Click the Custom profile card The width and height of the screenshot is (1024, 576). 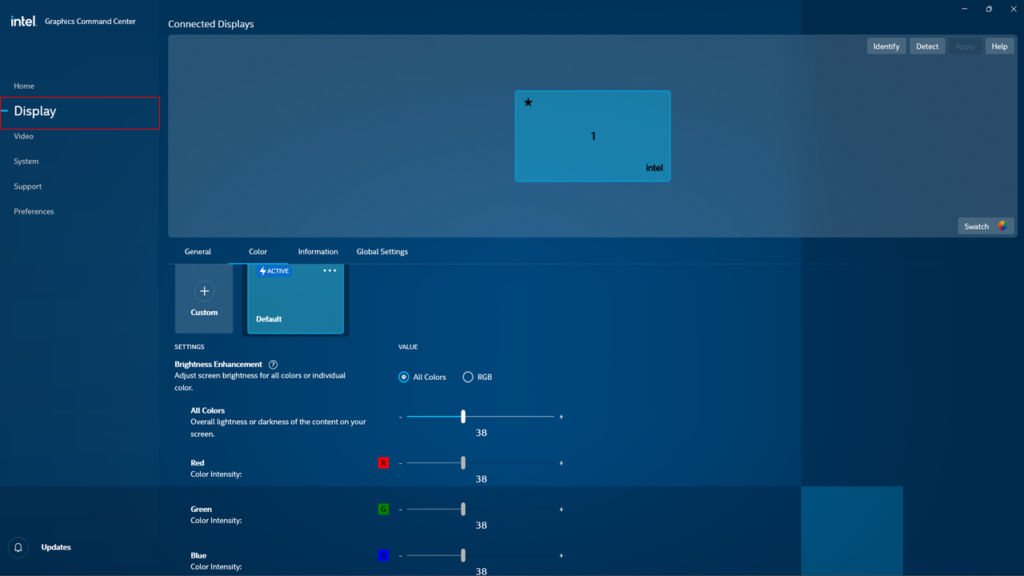point(204,299)
